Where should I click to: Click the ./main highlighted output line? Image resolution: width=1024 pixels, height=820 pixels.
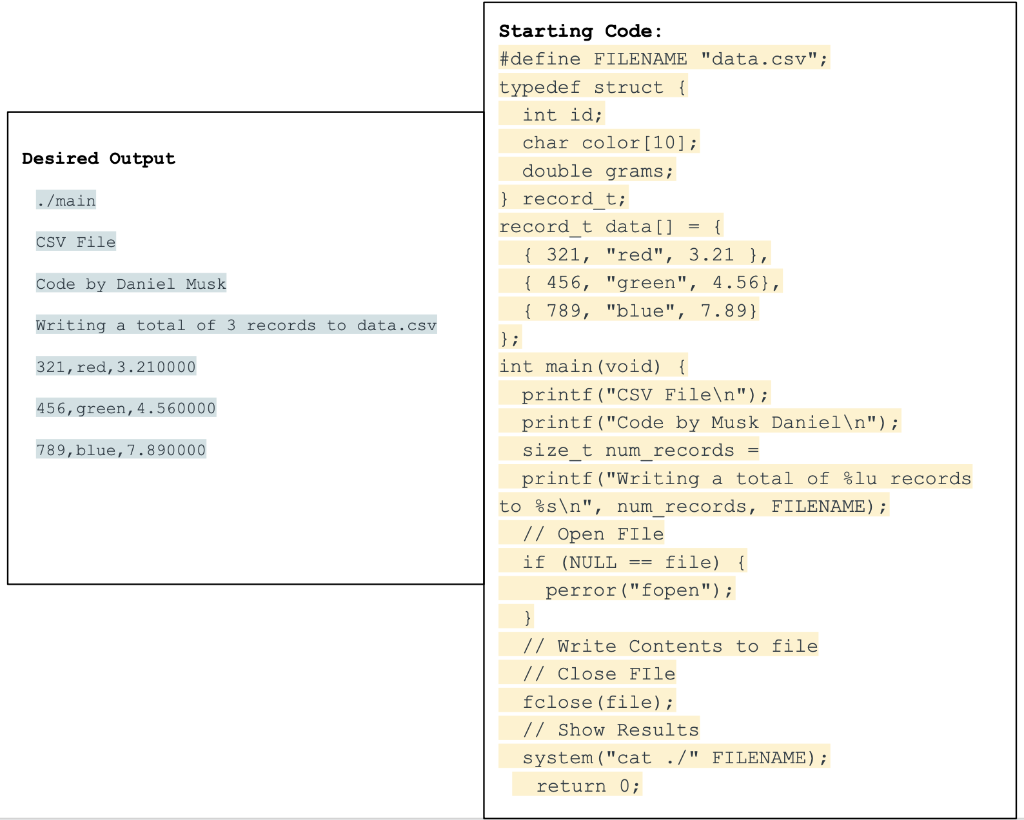click(65, 200)
